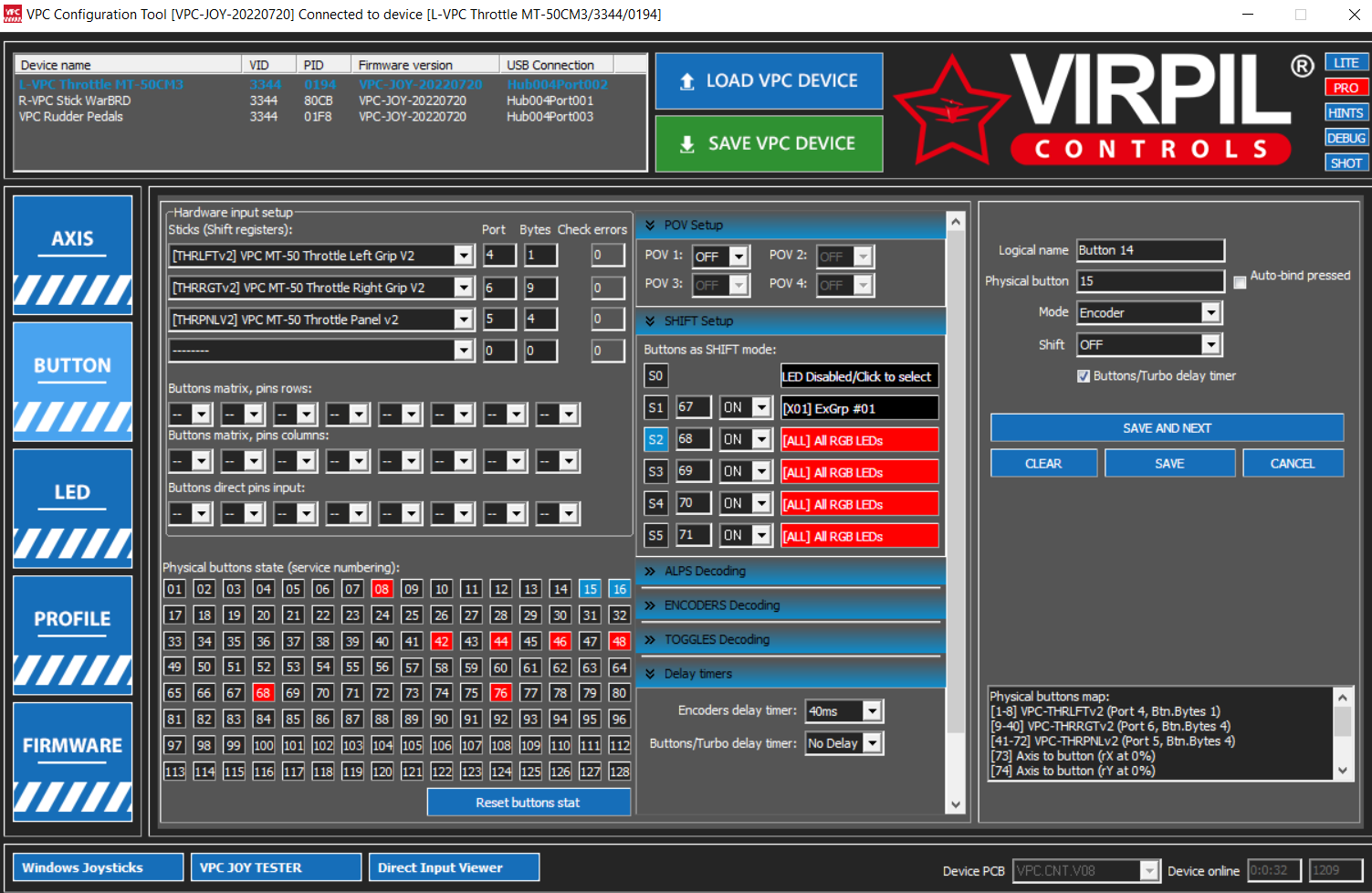This screenshot has height=893, width=1372.
Task: Open the empty fourth stick register dropdown
Action: pos(464,351)
